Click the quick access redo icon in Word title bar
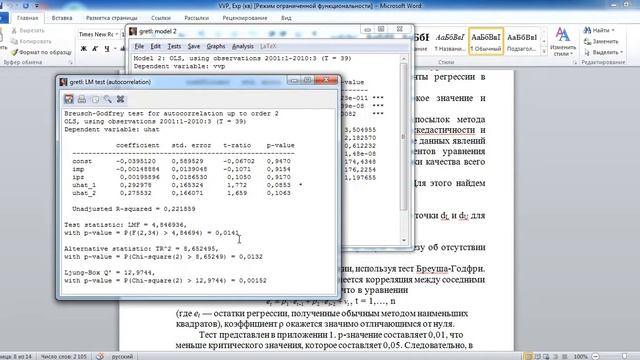 tap(25, 6)
